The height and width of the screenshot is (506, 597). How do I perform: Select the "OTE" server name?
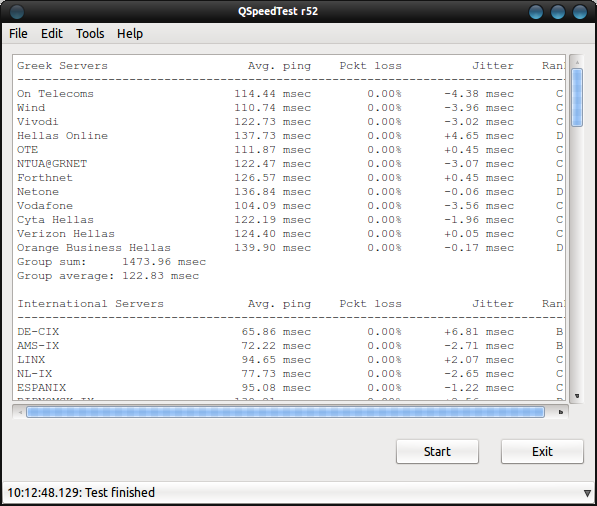[x=27, y=150]
